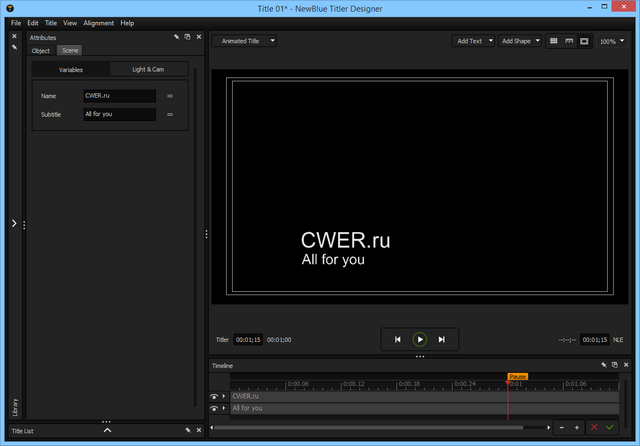Switch to the Object tab
The height and width of the screenshot is (446, 640).
tap(41, 50)
